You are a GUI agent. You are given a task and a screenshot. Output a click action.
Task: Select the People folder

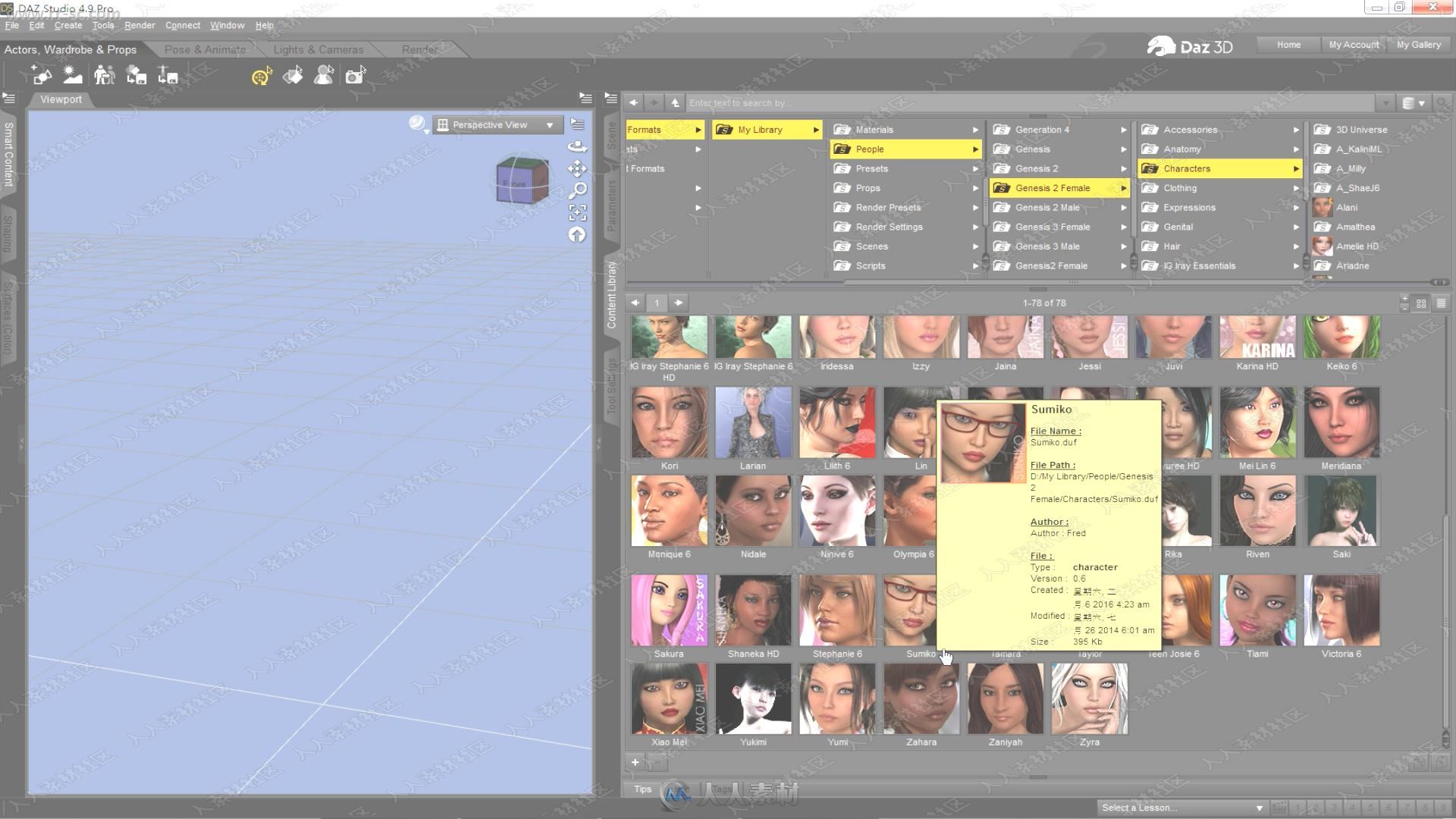point(906,149)
